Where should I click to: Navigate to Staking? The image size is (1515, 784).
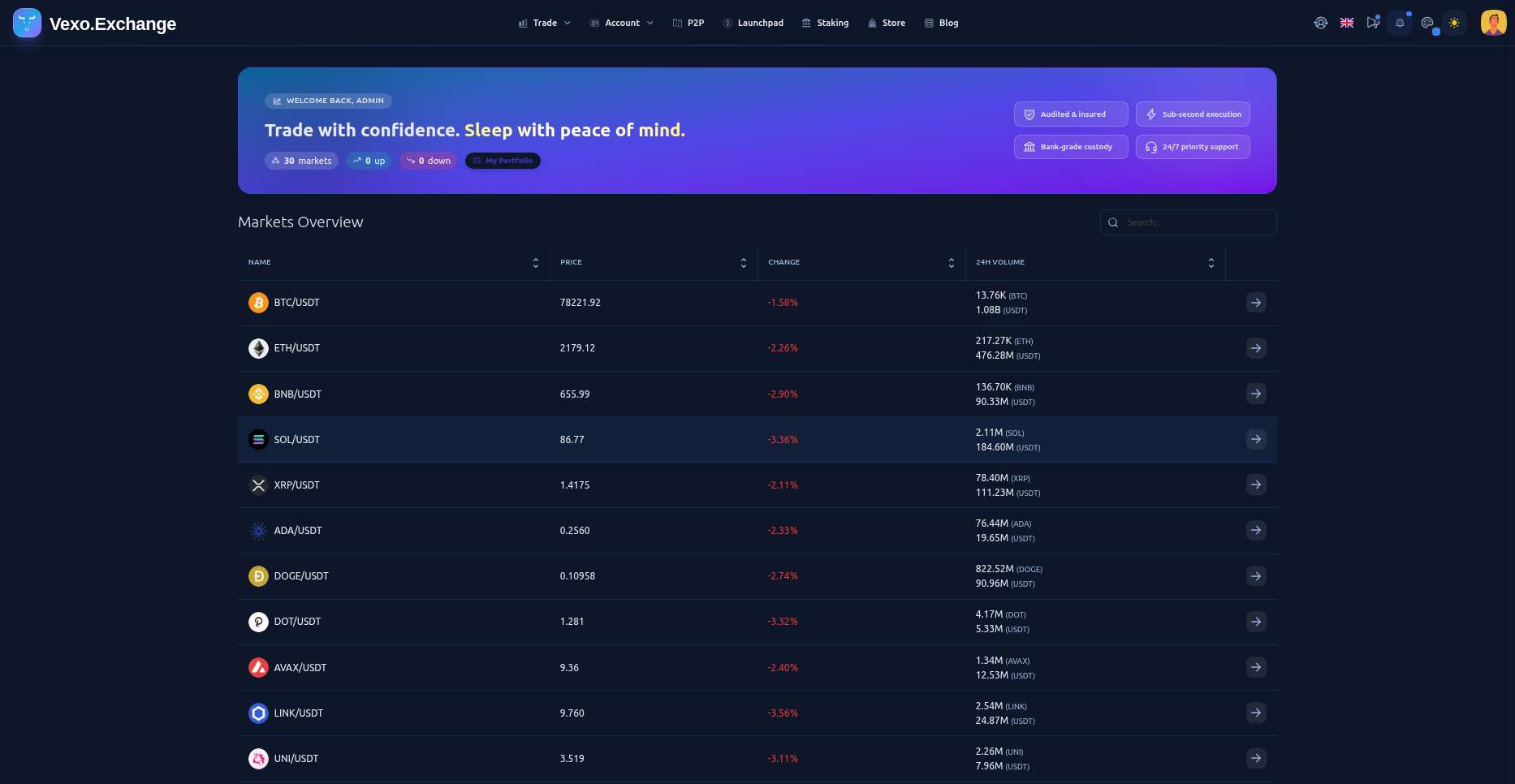825,23
